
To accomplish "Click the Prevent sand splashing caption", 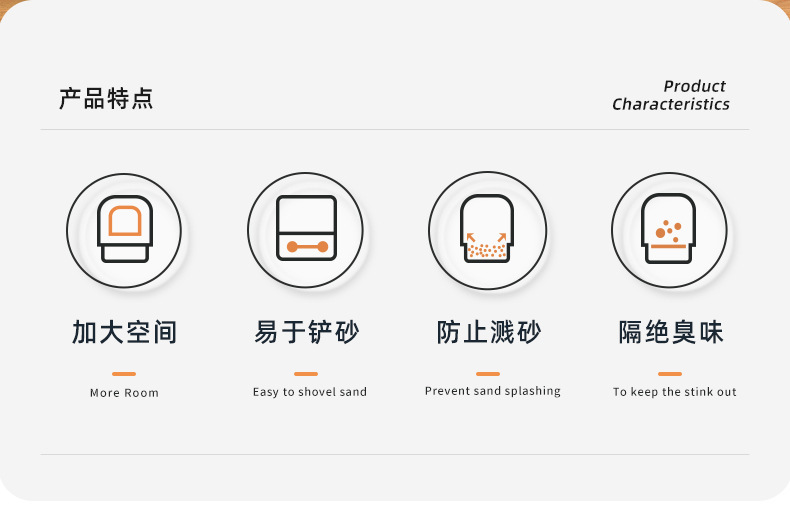I will coord(493,391).
